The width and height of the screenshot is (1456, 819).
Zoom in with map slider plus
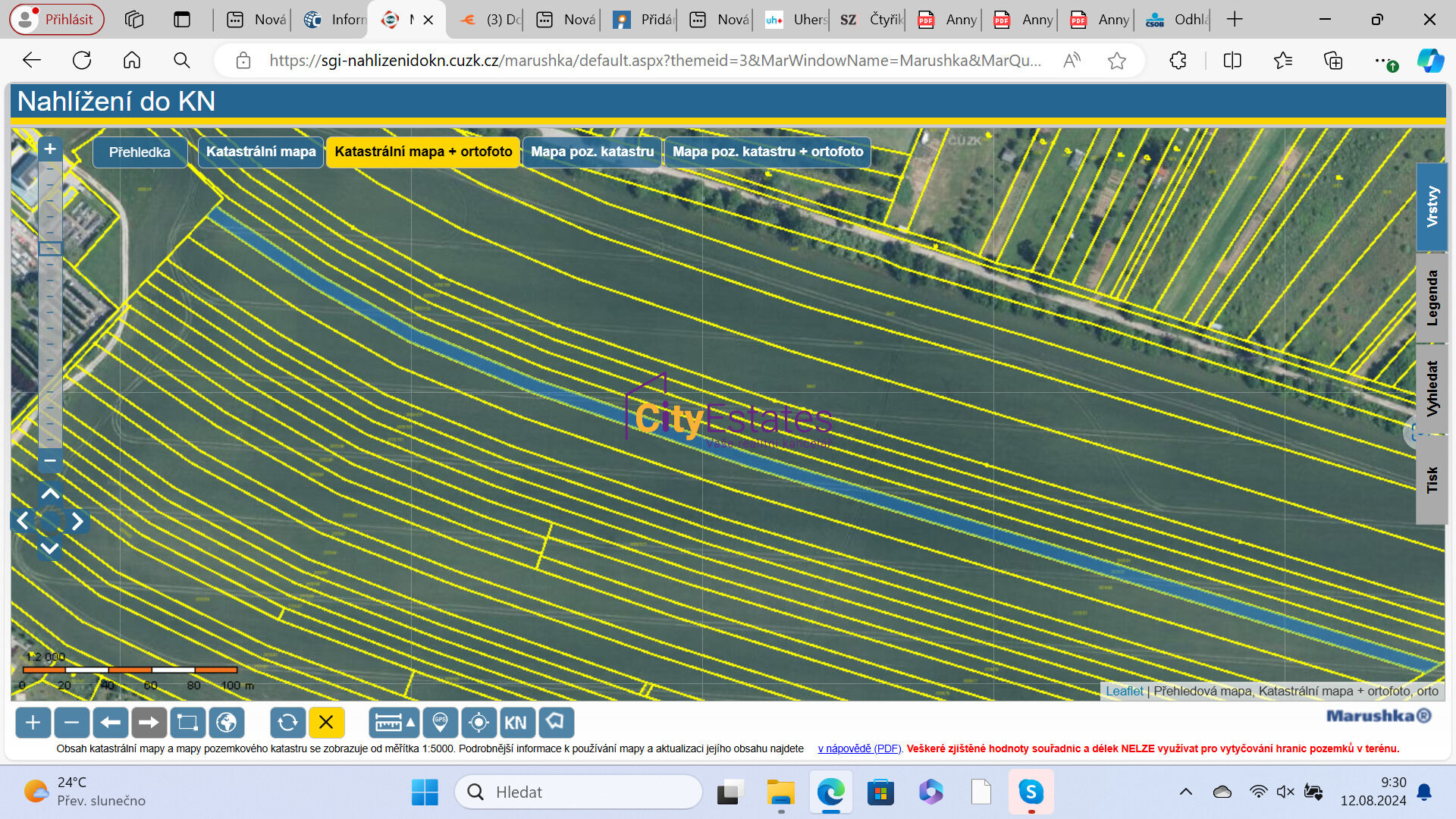click(50, 149)
